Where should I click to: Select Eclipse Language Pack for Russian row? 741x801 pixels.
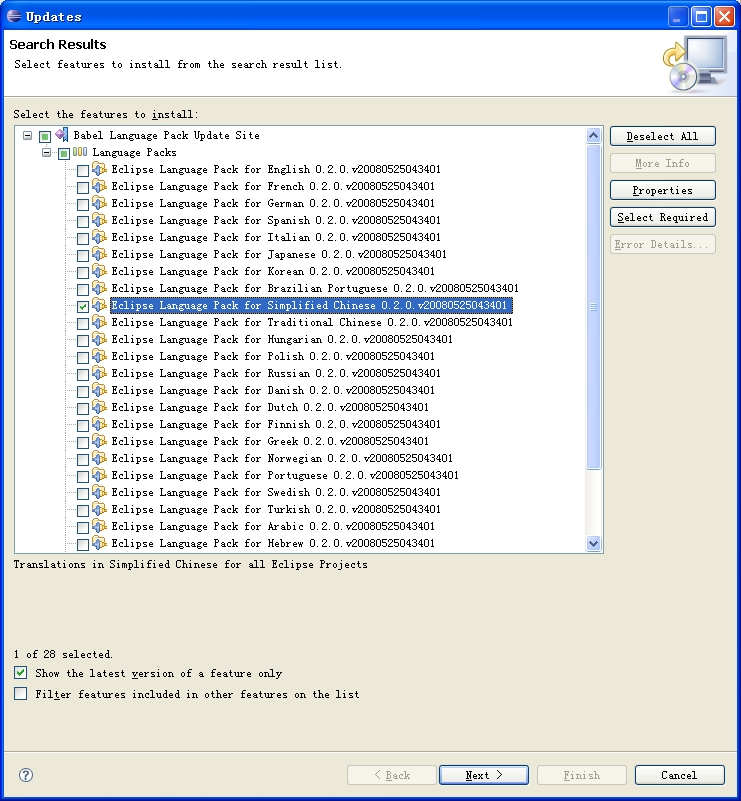coord(276,373)
